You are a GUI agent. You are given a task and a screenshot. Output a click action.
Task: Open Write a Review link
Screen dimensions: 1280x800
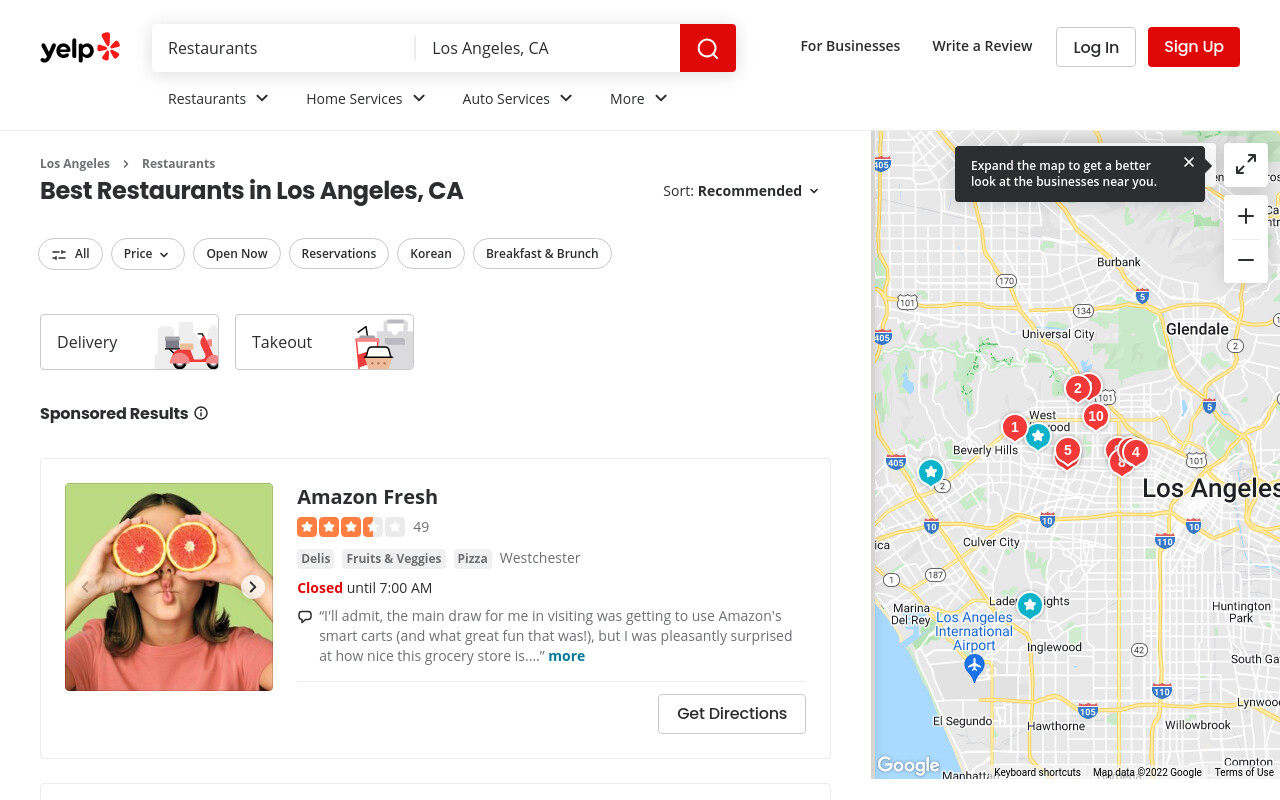[x=982, y=46]
